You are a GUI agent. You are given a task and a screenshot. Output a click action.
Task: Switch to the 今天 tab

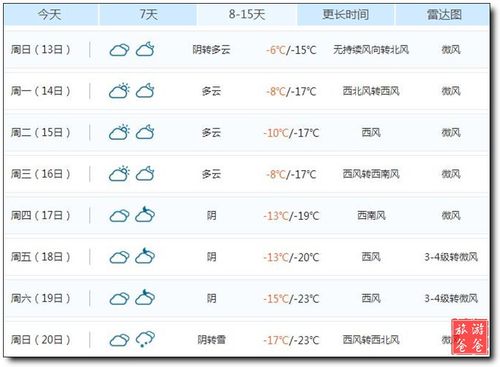point(51,15)
